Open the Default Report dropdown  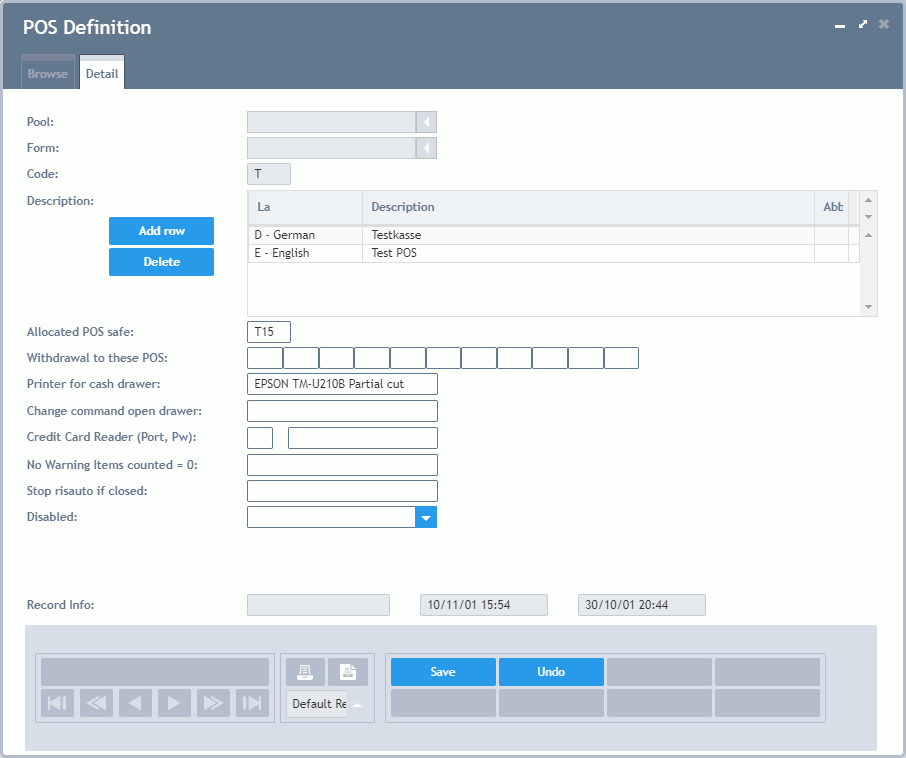pos(357,704)
